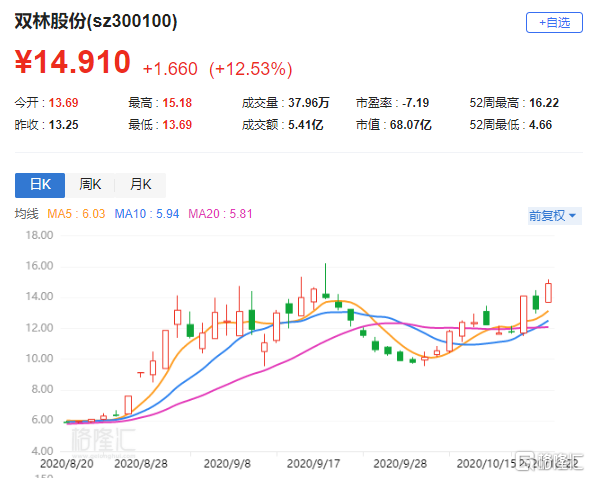Click the 2020/9/28 date axis label
This screenshot has height=478, width=590.
[400, 464]
